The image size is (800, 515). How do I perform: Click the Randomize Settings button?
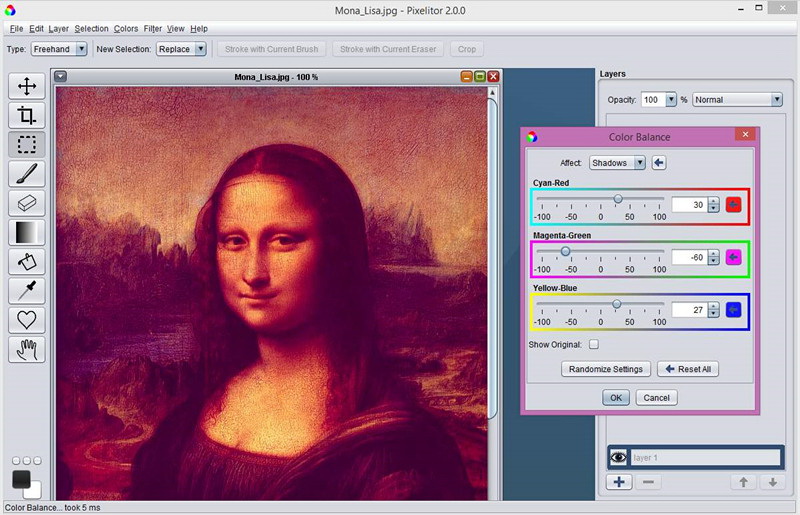tap(606, 369)
